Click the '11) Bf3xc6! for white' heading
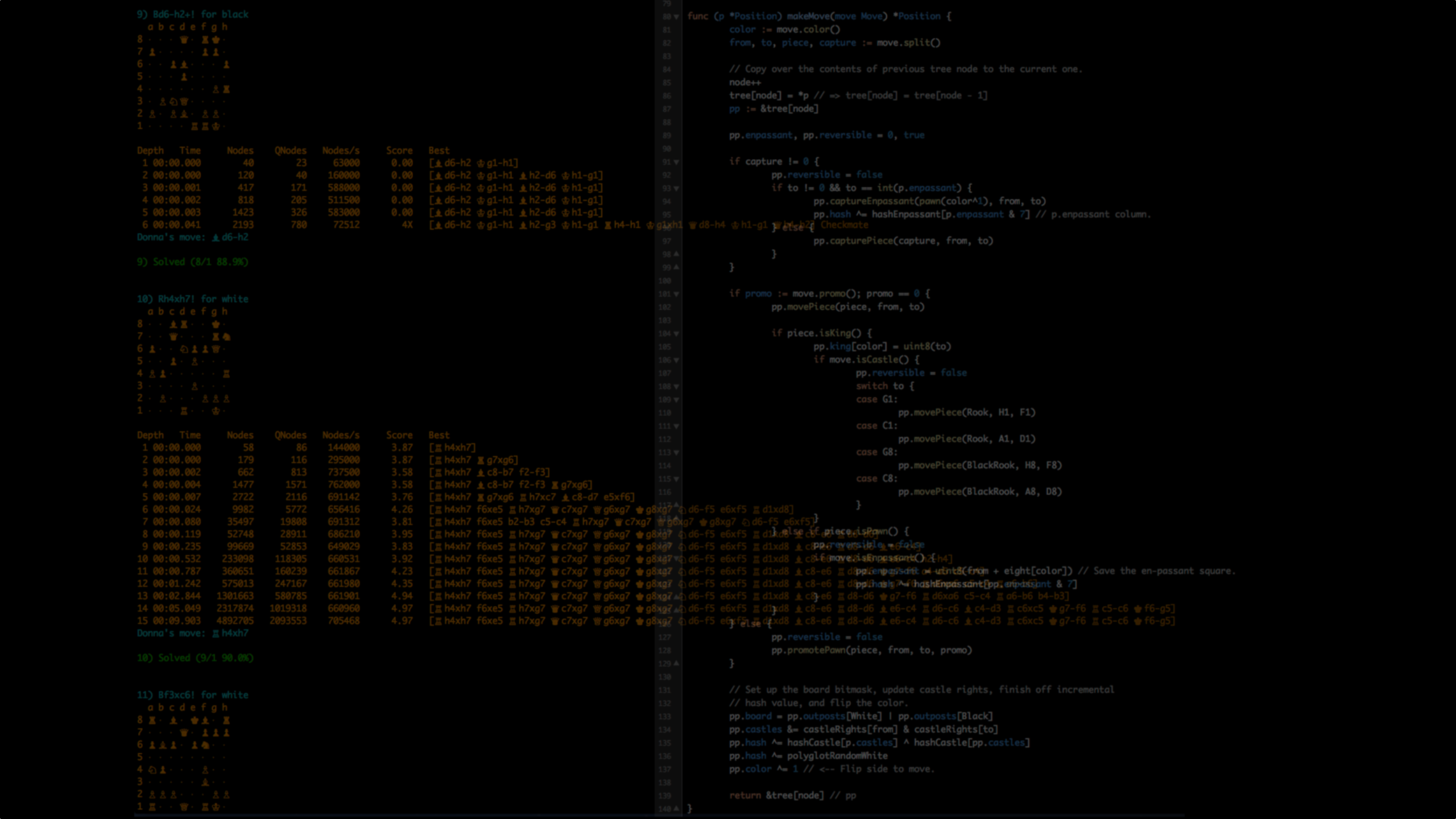The height and width of the screenshot is (819, 1456). click(x=193, y=695)
